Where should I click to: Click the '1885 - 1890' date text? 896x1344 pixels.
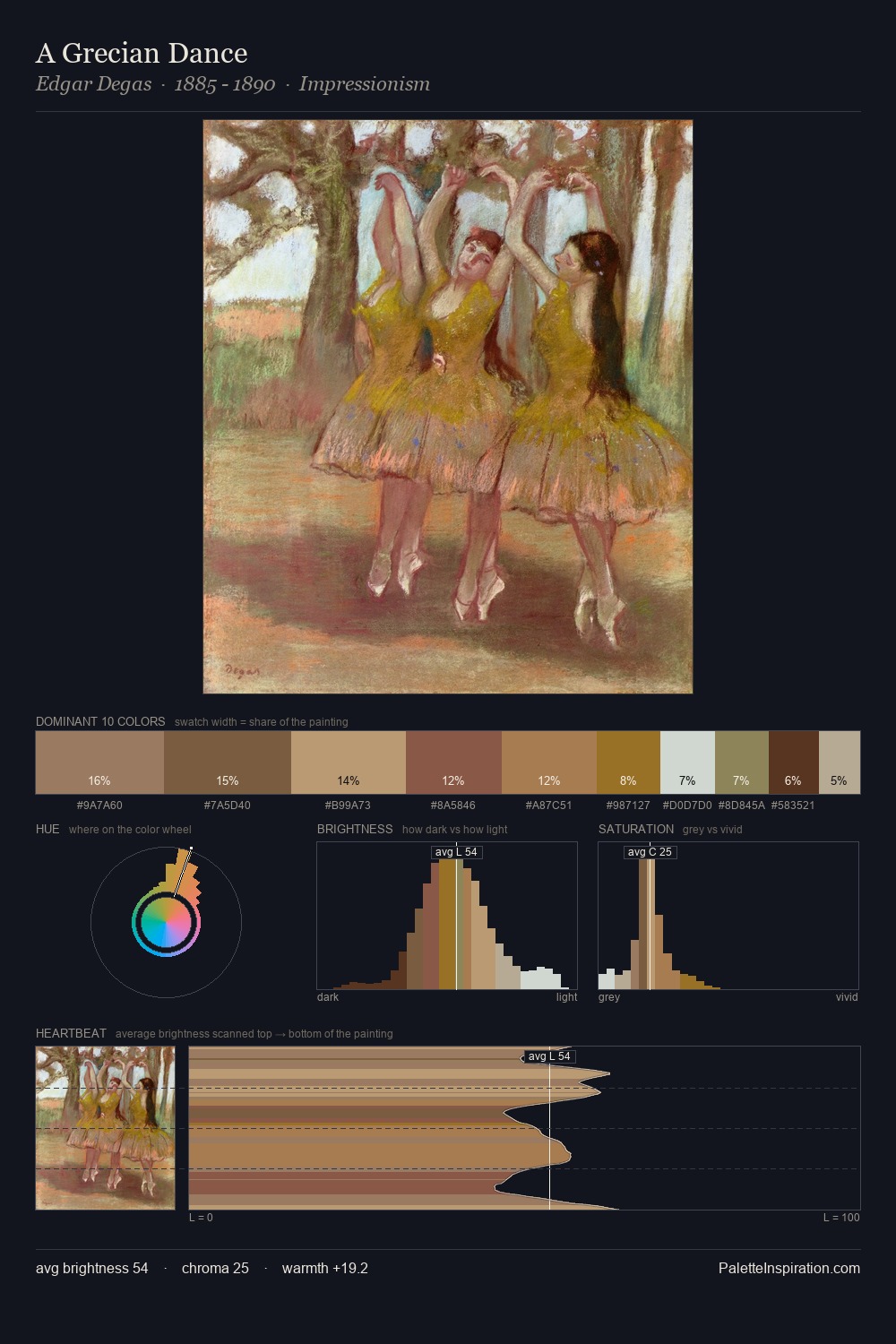coord(225,84)
